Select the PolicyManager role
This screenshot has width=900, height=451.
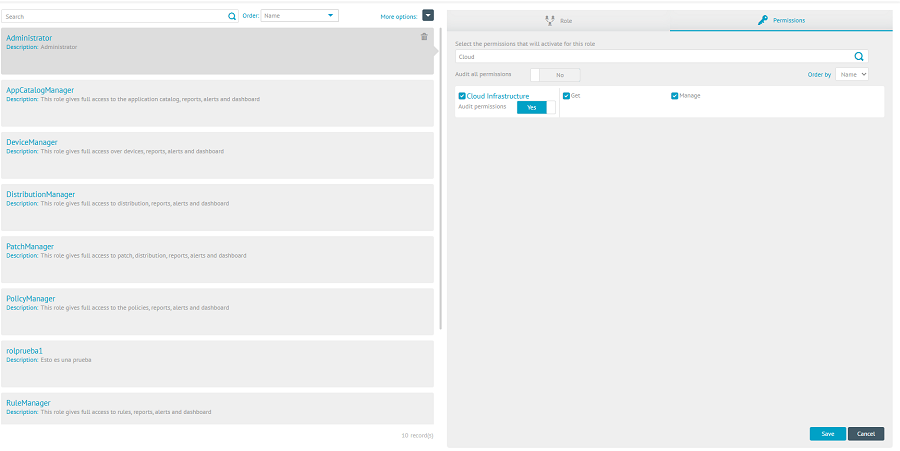[218, 312]
